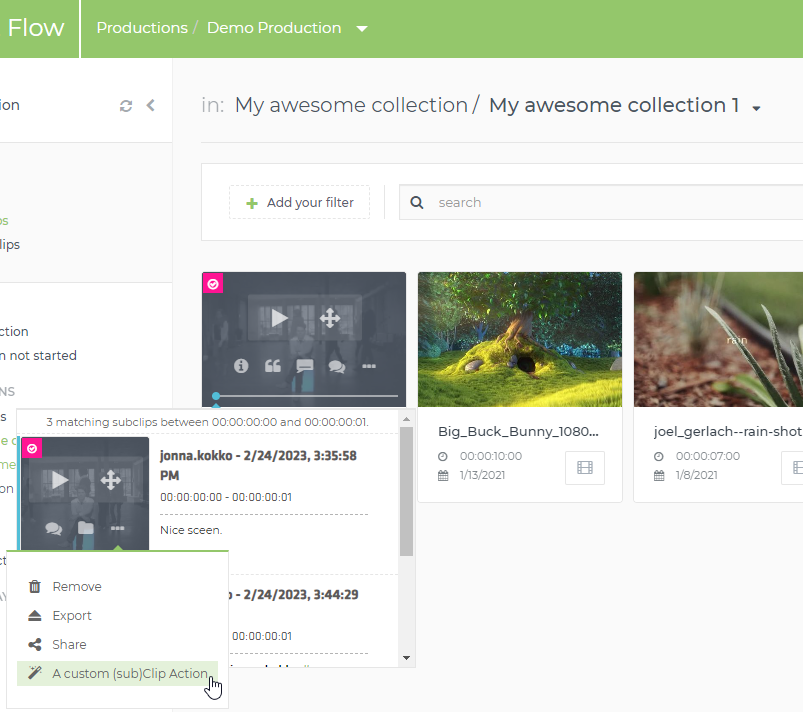Collapse the sidebar with the chevron
The image size is (803, 712).
point(151,106)
